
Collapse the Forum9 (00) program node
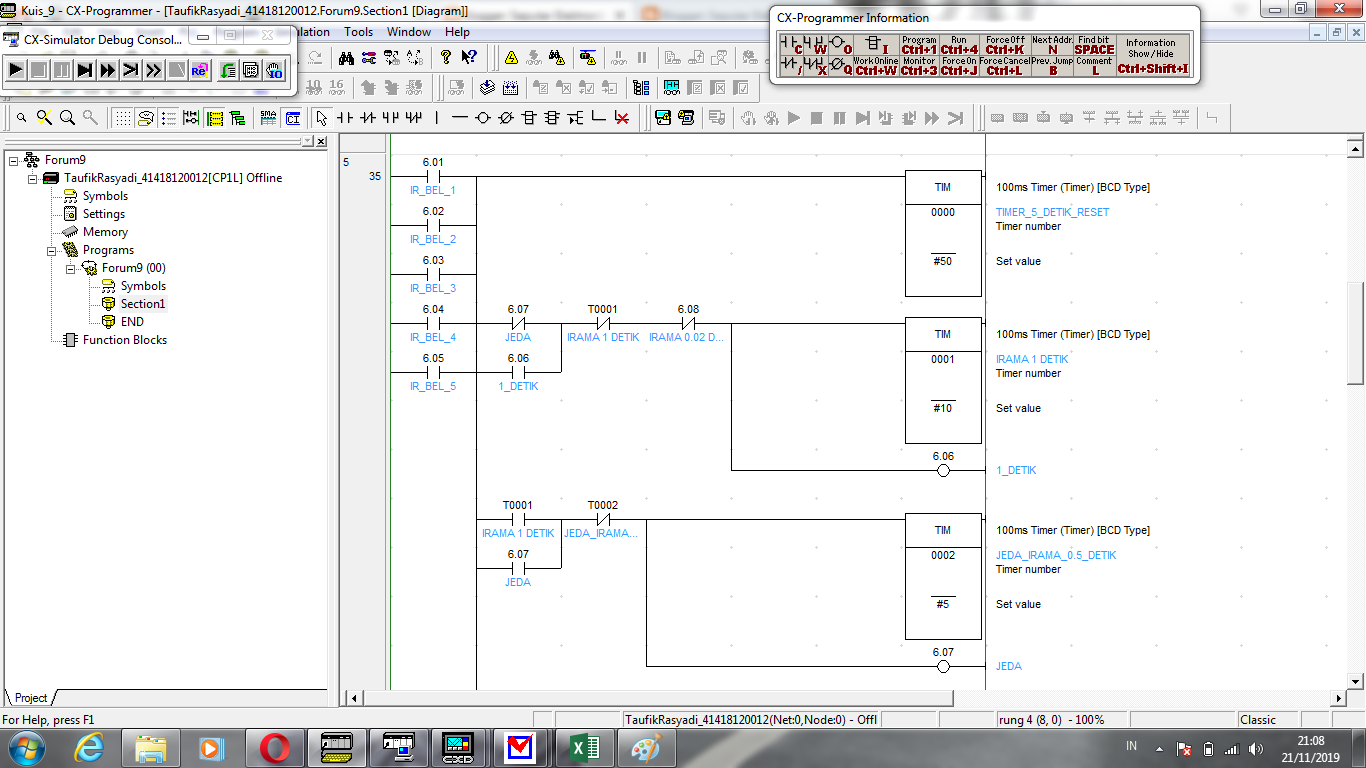68,267
